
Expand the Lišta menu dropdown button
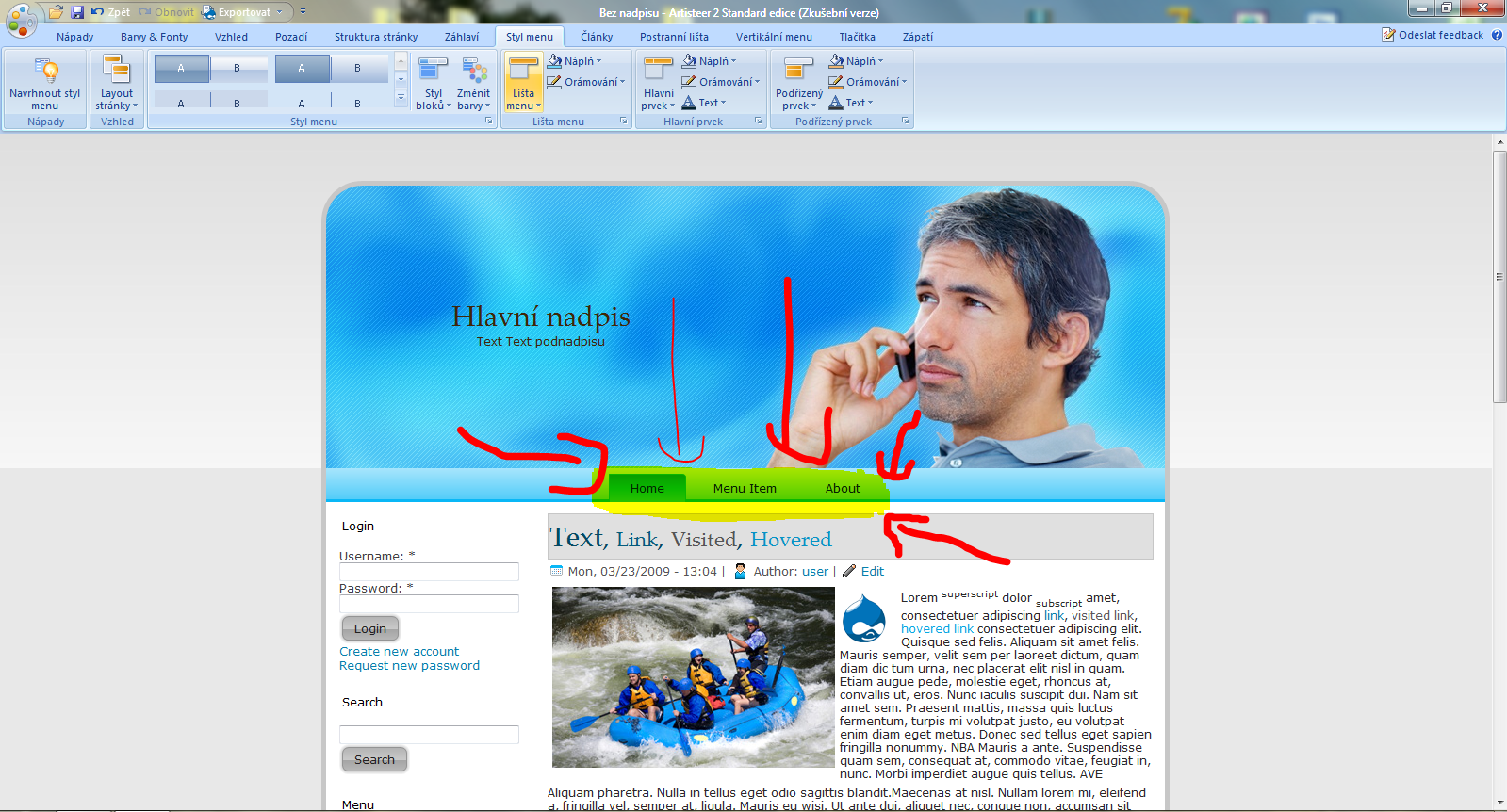pyautogui.click(x=524, y=83)
